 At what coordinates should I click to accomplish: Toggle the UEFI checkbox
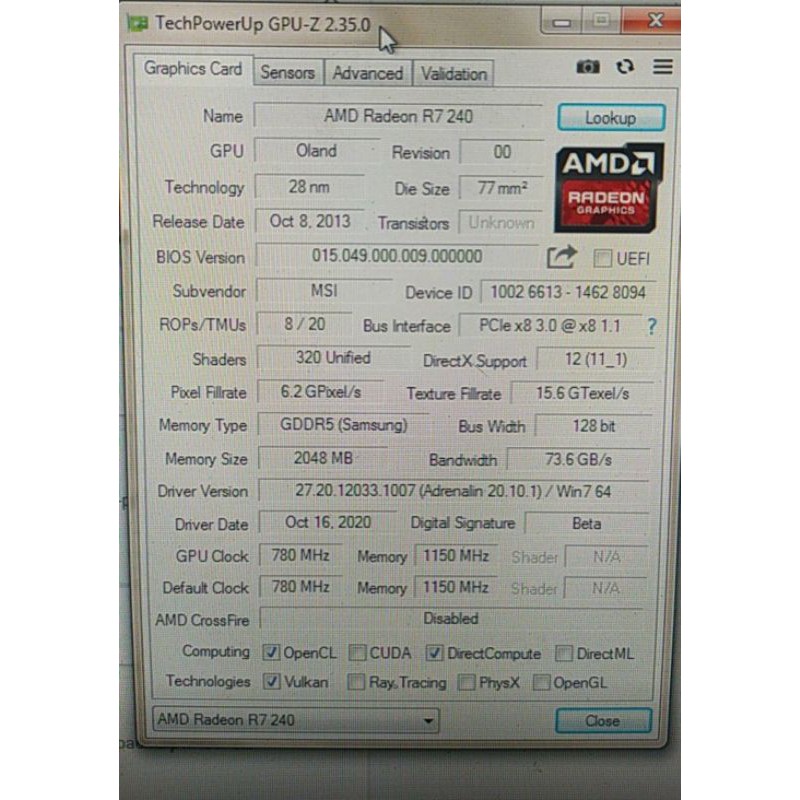pyautogui.click(x=602, y=258)
